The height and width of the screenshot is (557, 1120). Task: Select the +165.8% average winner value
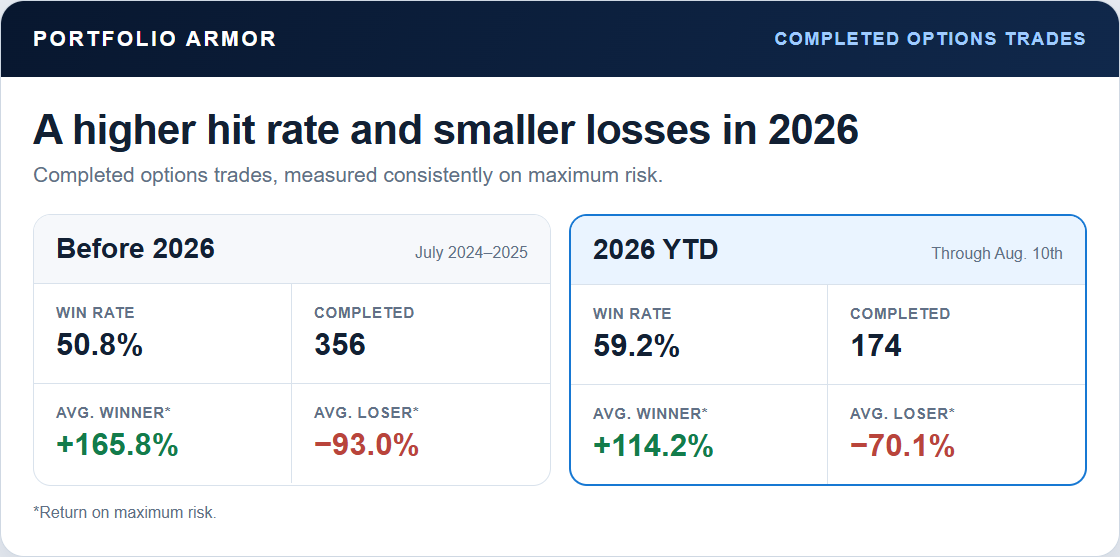coord(117,445)
